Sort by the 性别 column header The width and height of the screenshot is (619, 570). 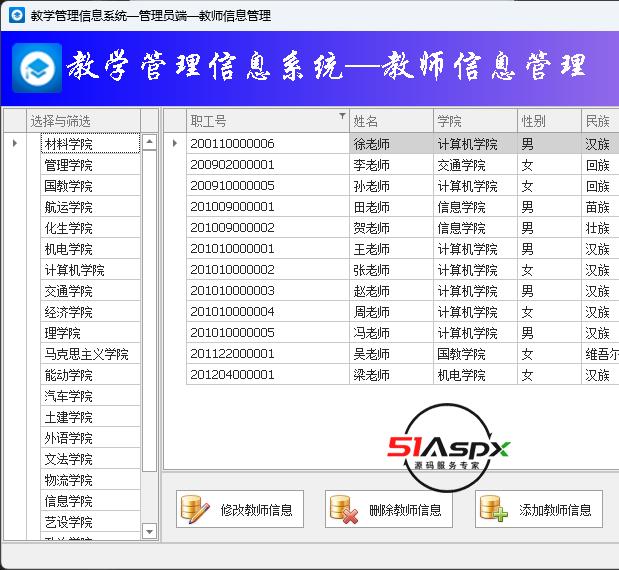(x=549, y=121)
